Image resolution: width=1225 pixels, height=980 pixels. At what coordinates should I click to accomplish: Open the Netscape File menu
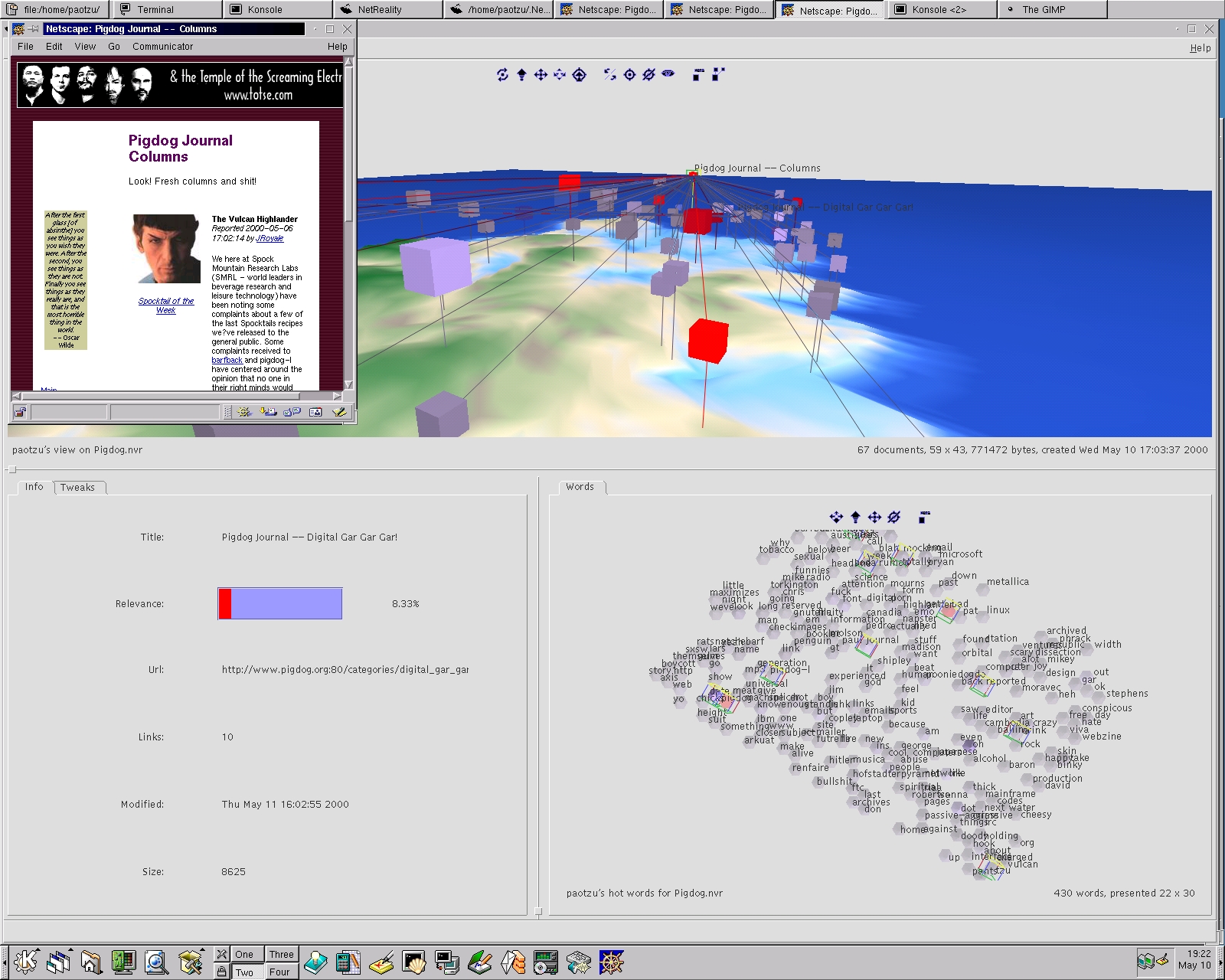tap(25, 47)
